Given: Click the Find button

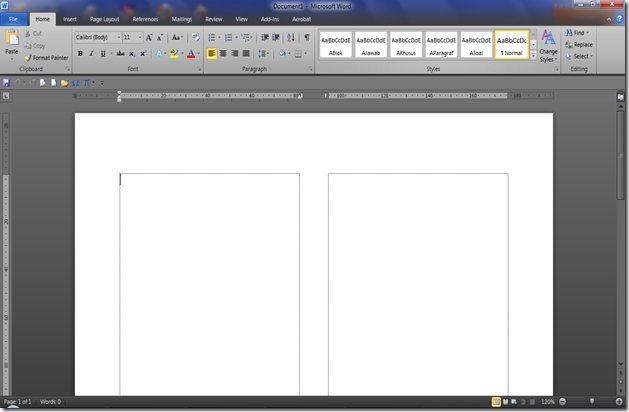Looking at the screenshot, I should (x=577, y=33).
